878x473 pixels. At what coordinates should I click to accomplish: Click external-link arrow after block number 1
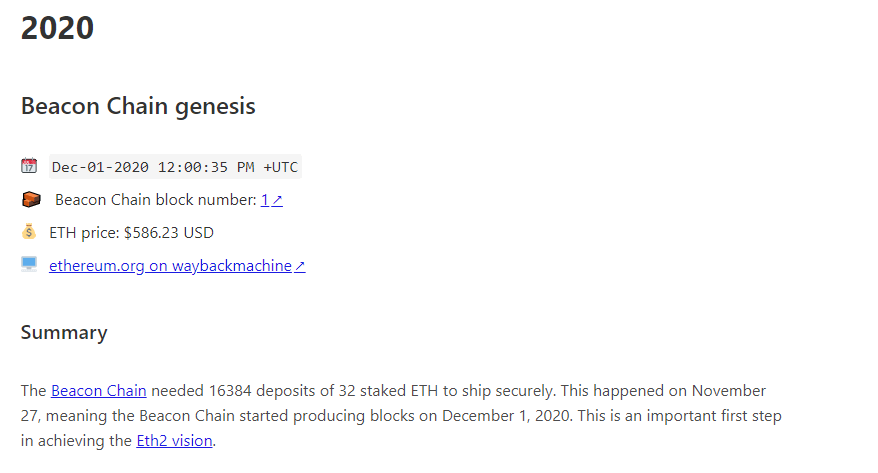pos(278,200)
